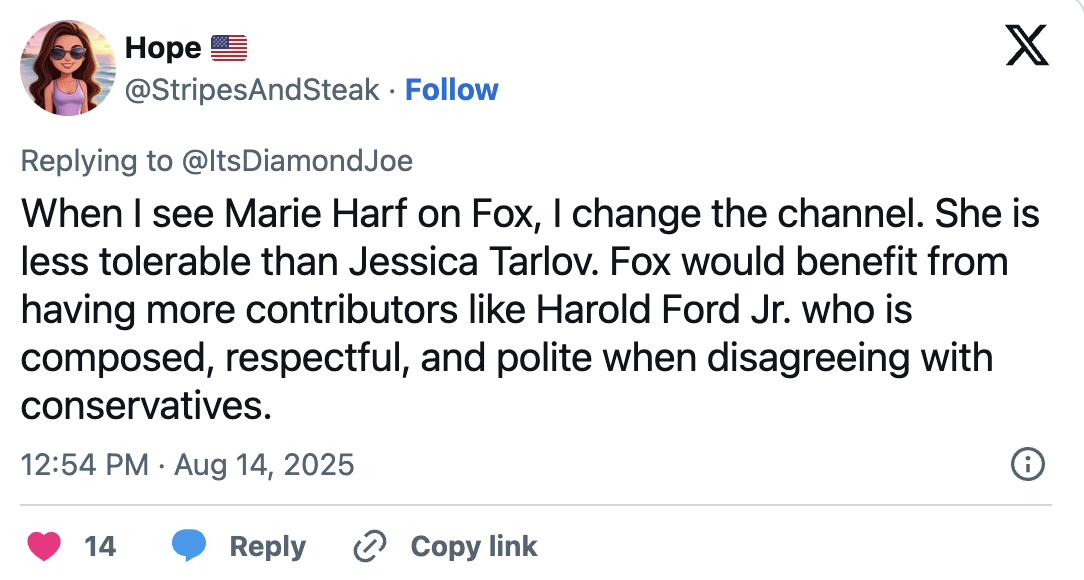Follow the @StripesAndSteak account
The width and height of the screenshot is (1084, 580).
pos(451,90)
